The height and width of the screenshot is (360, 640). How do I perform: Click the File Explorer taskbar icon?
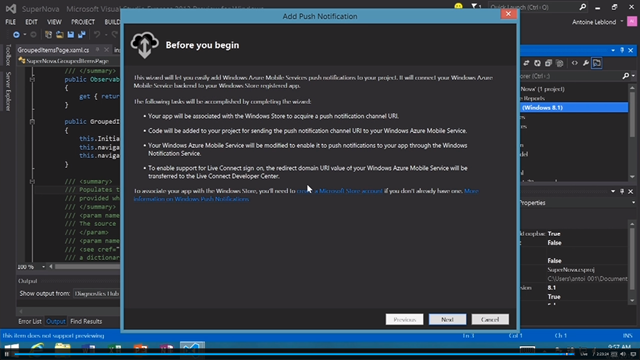62,349
